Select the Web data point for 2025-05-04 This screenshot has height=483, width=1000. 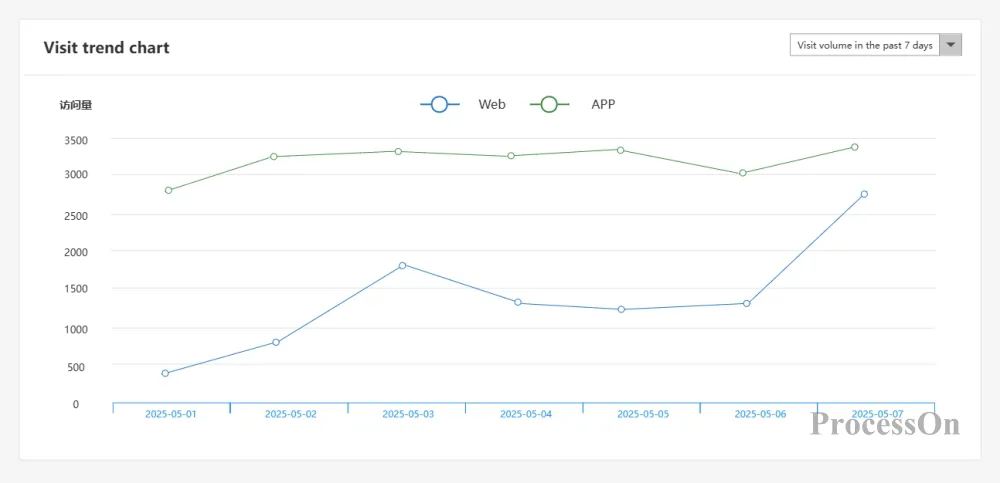[518, 302]
